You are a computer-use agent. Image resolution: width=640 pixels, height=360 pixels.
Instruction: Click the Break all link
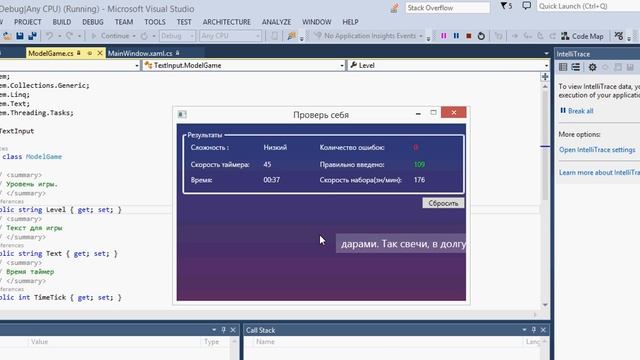tap(577, 111)
